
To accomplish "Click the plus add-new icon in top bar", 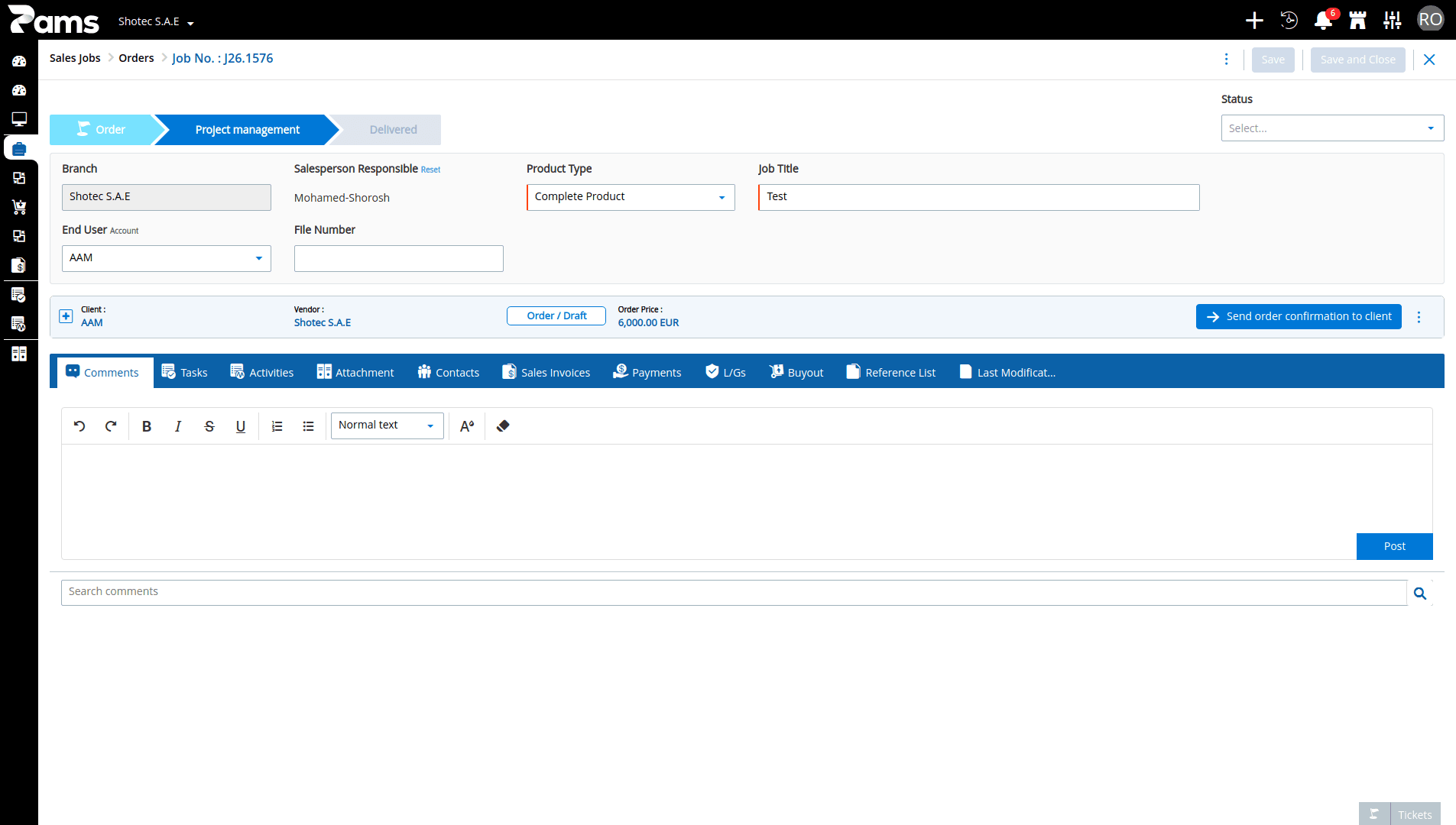I will (1254, 21).
